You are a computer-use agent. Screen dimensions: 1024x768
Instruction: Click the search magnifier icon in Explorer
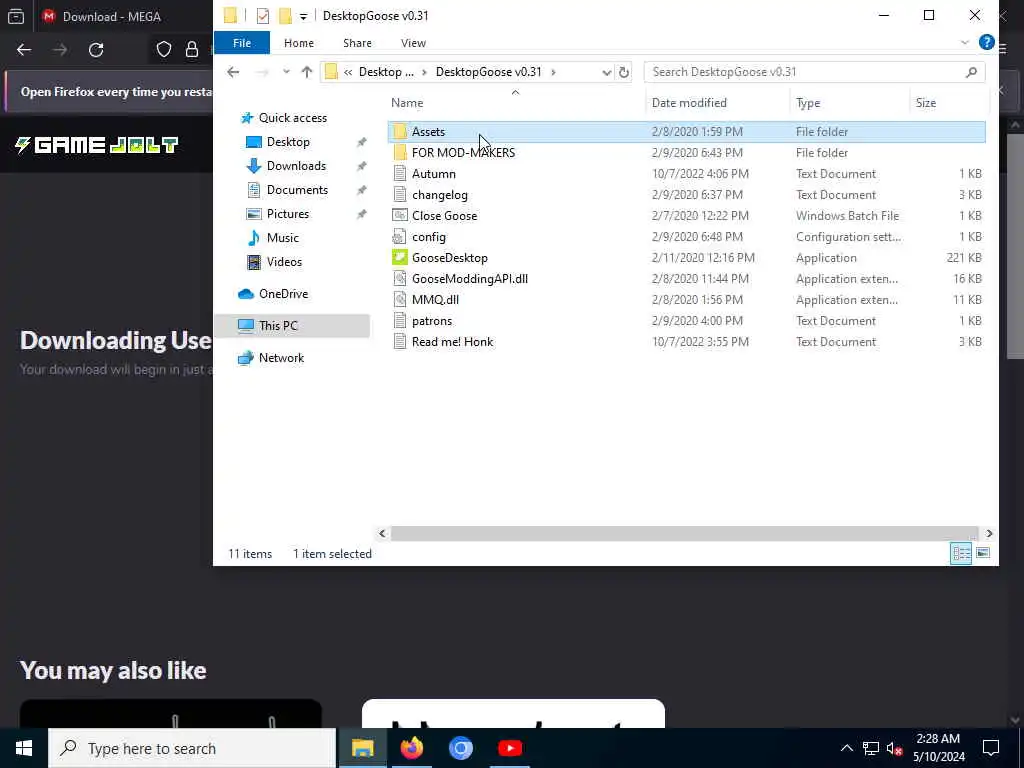point(971,72)
